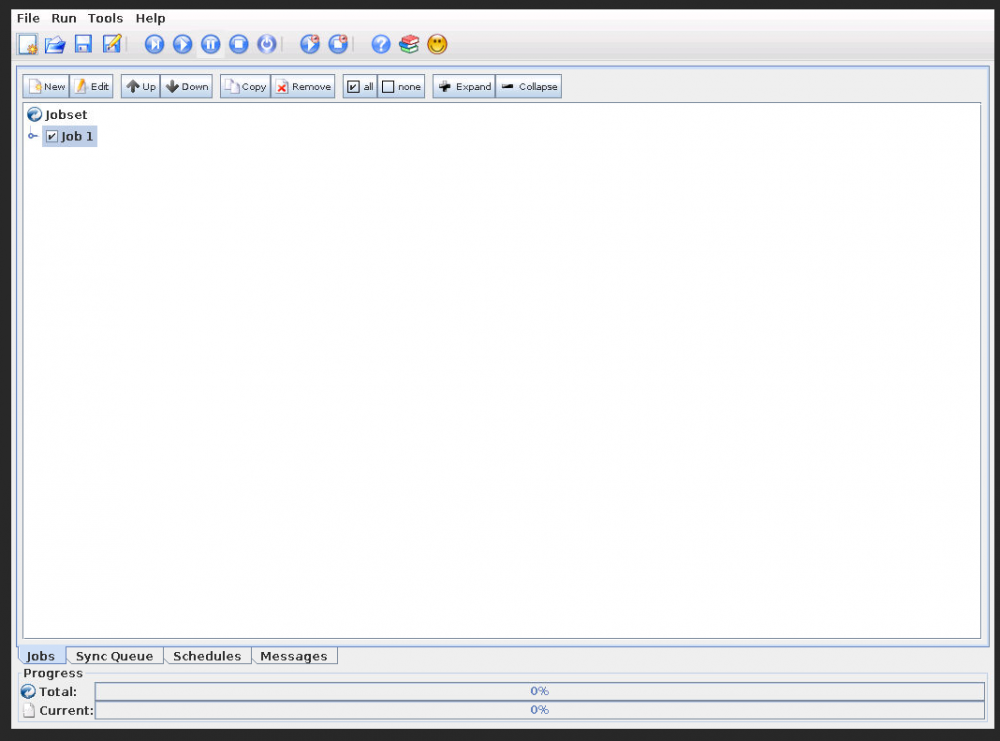Click the Edit job button
Image resolution: width=1000 pixels, height=741 pixels.
coord(91,86)
